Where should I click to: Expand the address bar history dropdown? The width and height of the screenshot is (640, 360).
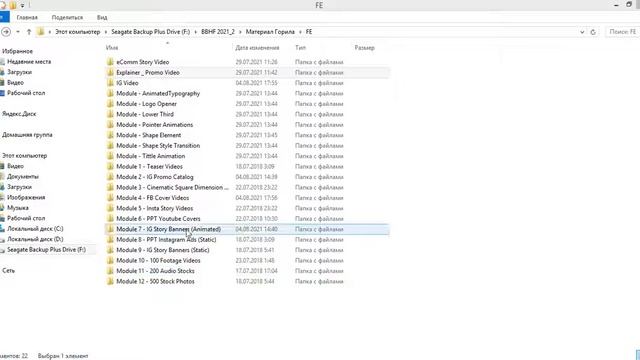[582, 32]
